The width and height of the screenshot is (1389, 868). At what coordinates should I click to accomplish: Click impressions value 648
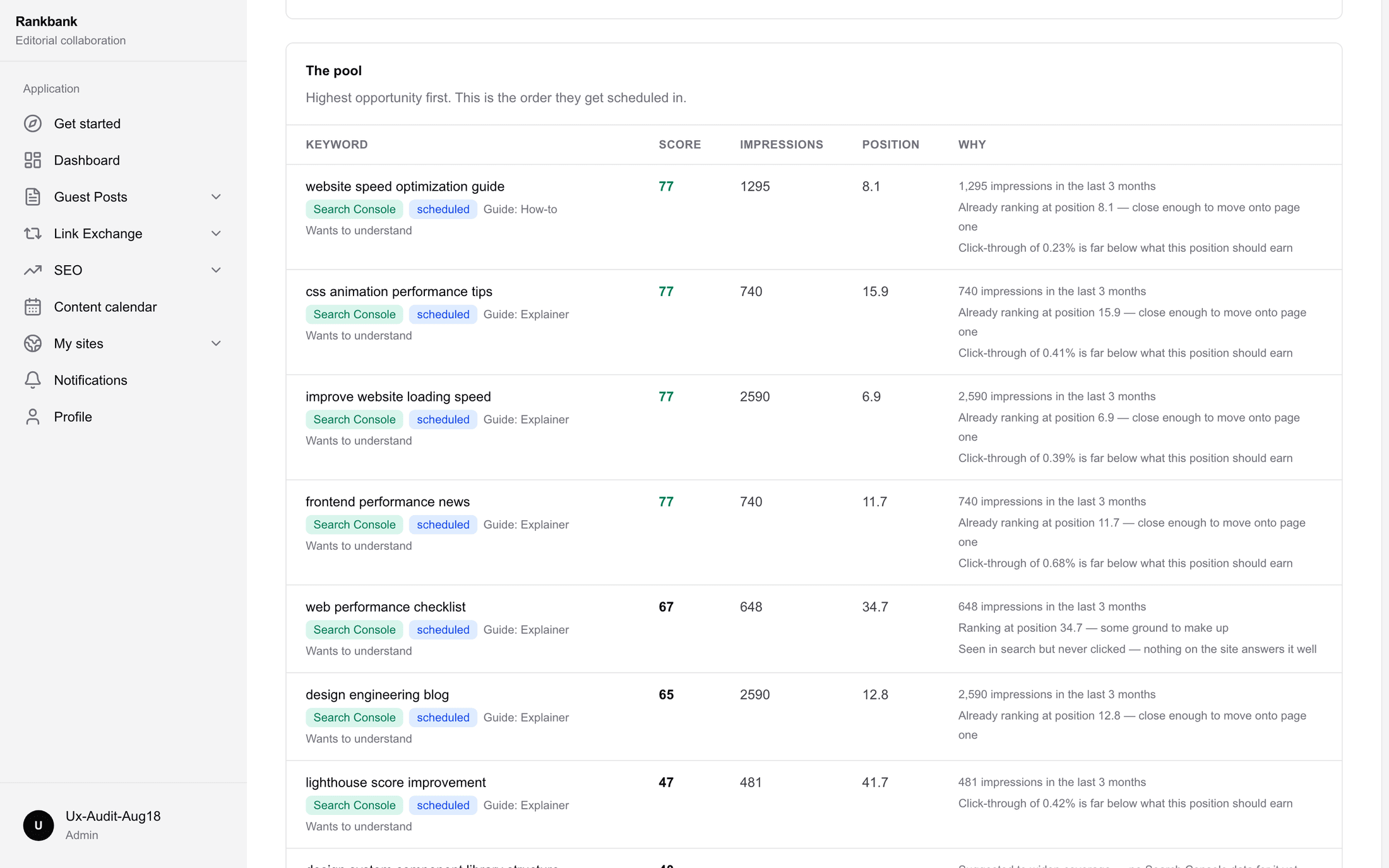point(751,607)
